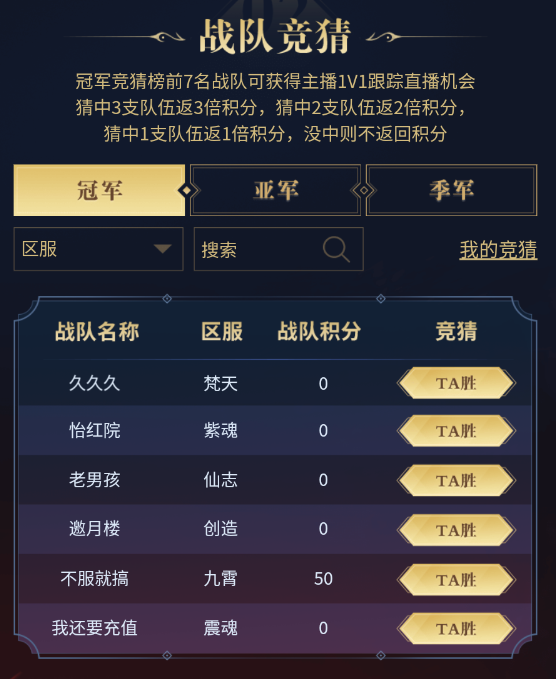The height and width of the screenshot is (679, 556).
Task: Select the 不服就搞 team name
Action: (x=94, y=579)
